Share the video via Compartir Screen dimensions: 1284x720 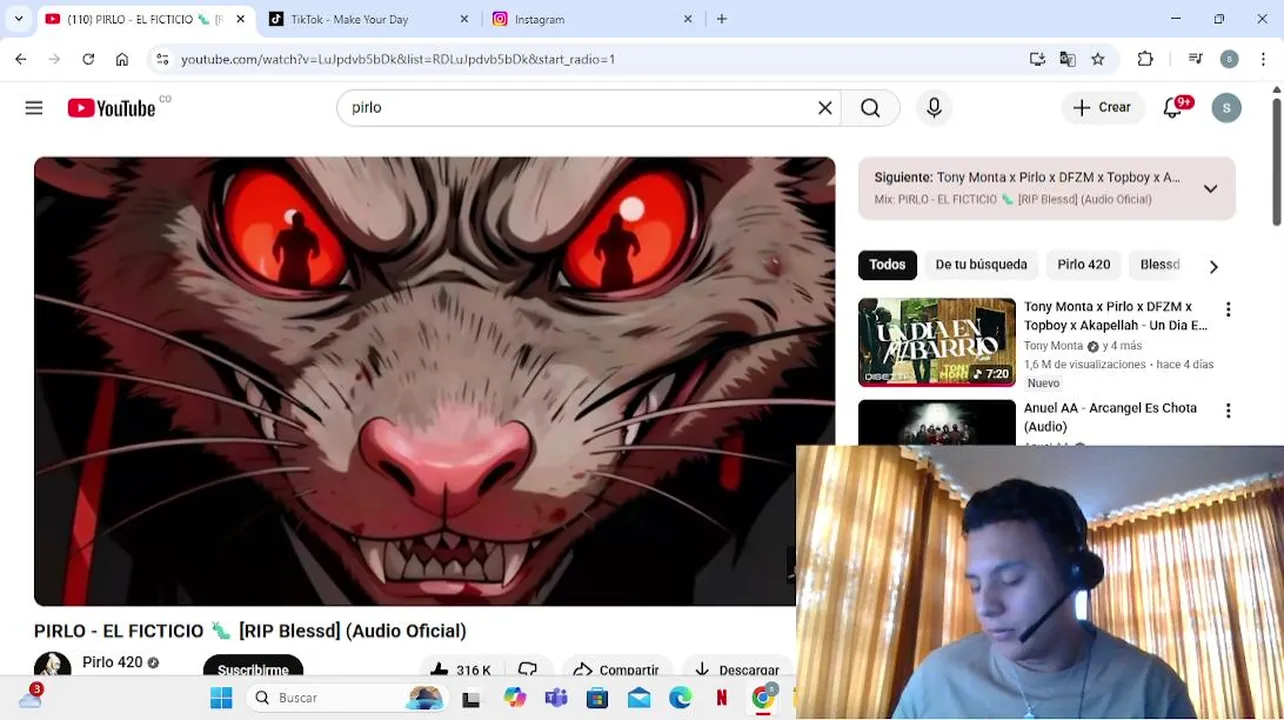tap(617, 670)
